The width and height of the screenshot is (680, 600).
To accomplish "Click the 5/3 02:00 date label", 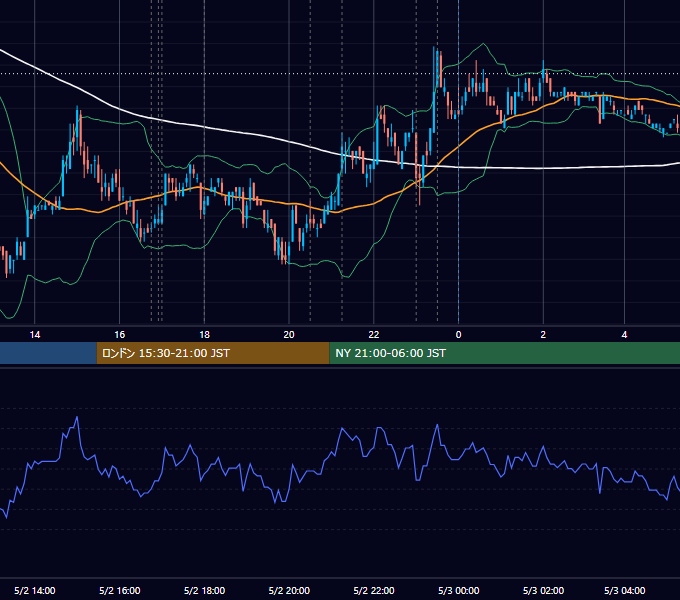I will click(543, 590).
